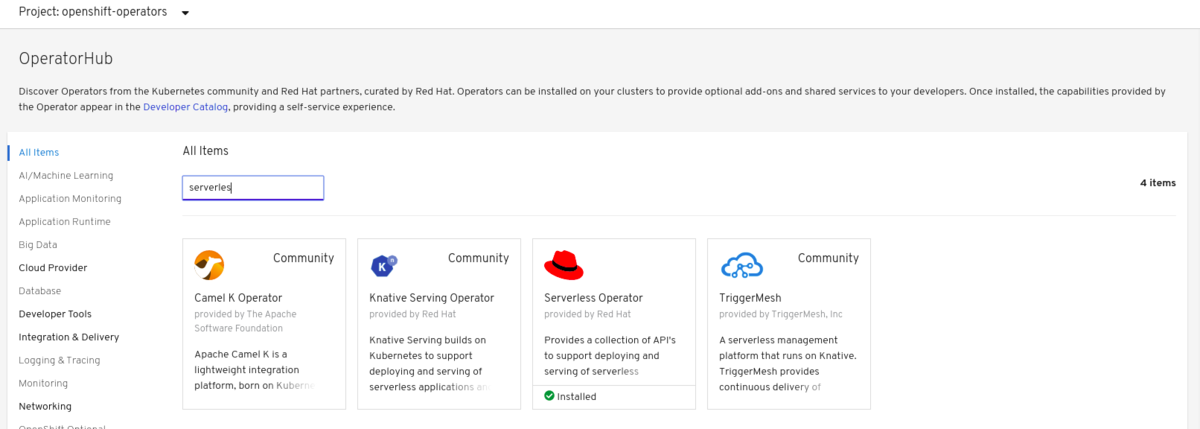Click the TriggerMesh cloud logo
1200x429 pixels.
[742, 265]
